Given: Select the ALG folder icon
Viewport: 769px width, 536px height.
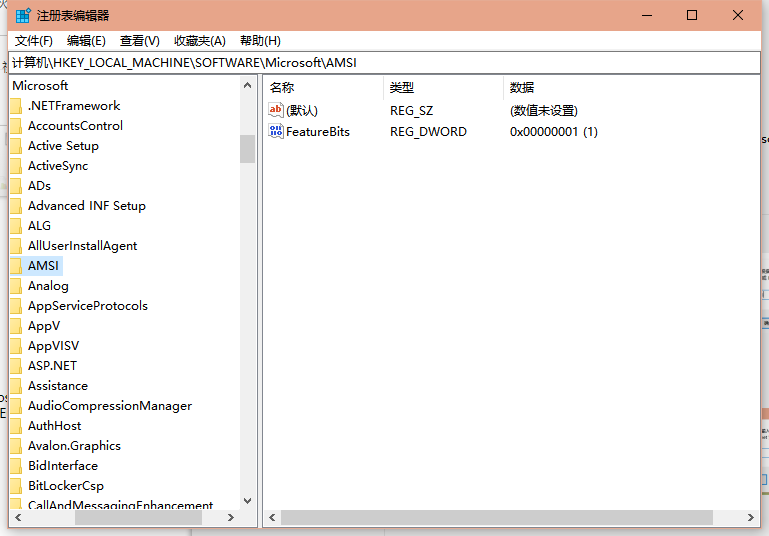Looking at the screenshot, I should pos(16,226).
